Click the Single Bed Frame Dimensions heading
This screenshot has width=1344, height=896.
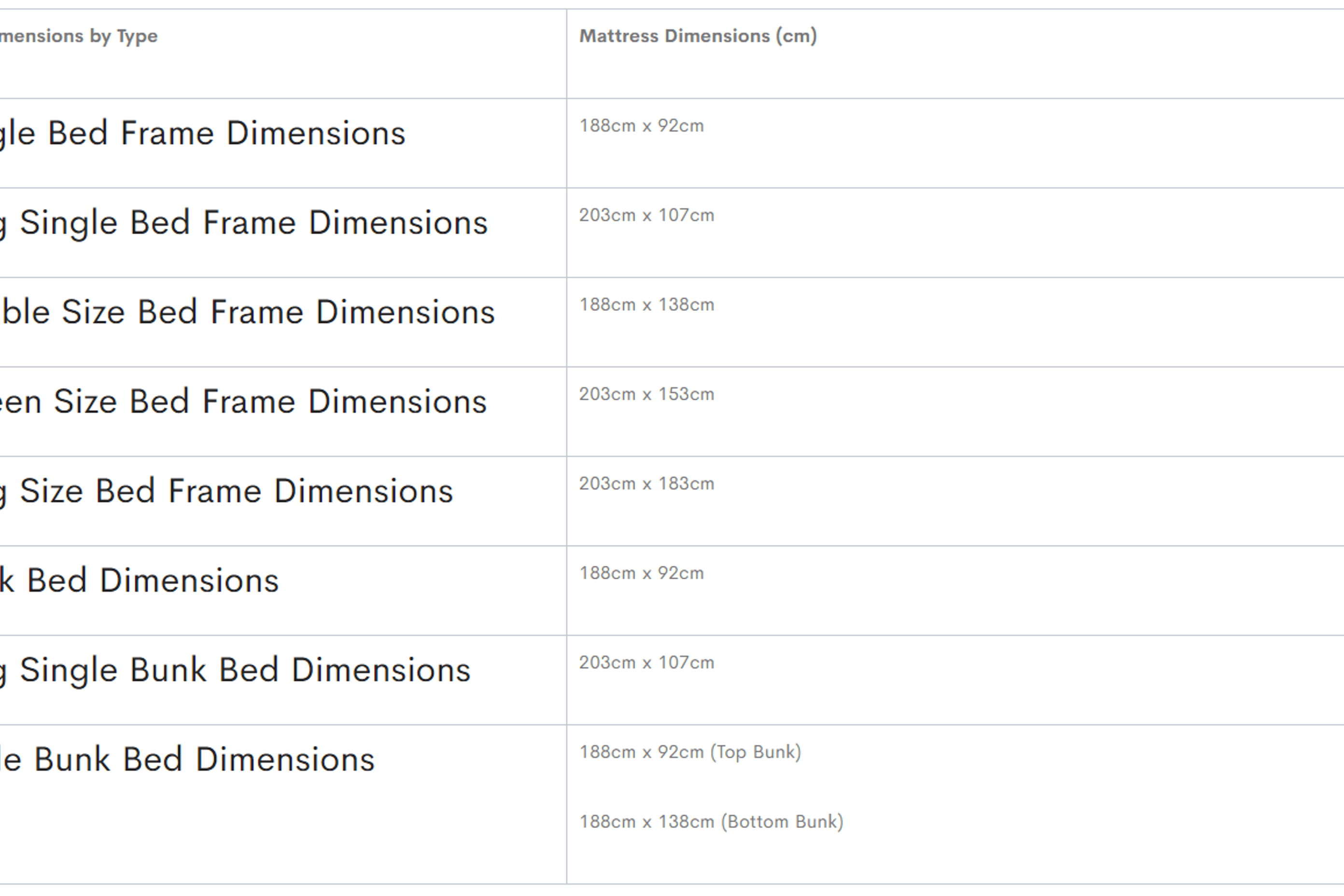(202, 134)
